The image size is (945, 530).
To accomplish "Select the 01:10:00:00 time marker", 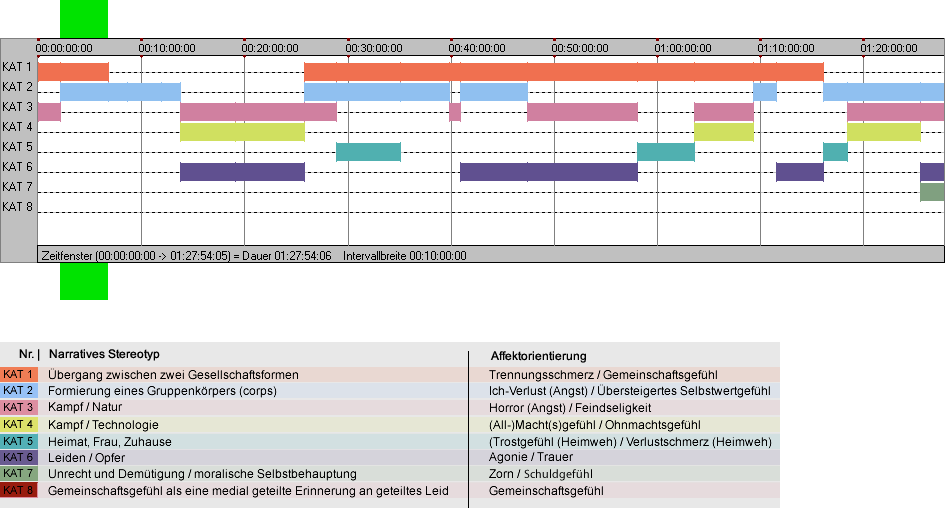I will [x=786, y=48].
